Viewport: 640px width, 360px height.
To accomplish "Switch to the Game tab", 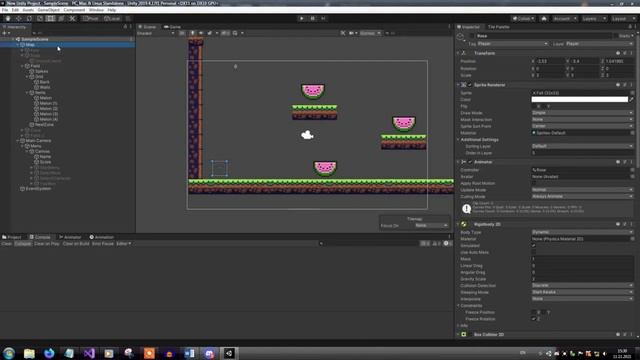I will pyautogui.click(x=173, y=27).
